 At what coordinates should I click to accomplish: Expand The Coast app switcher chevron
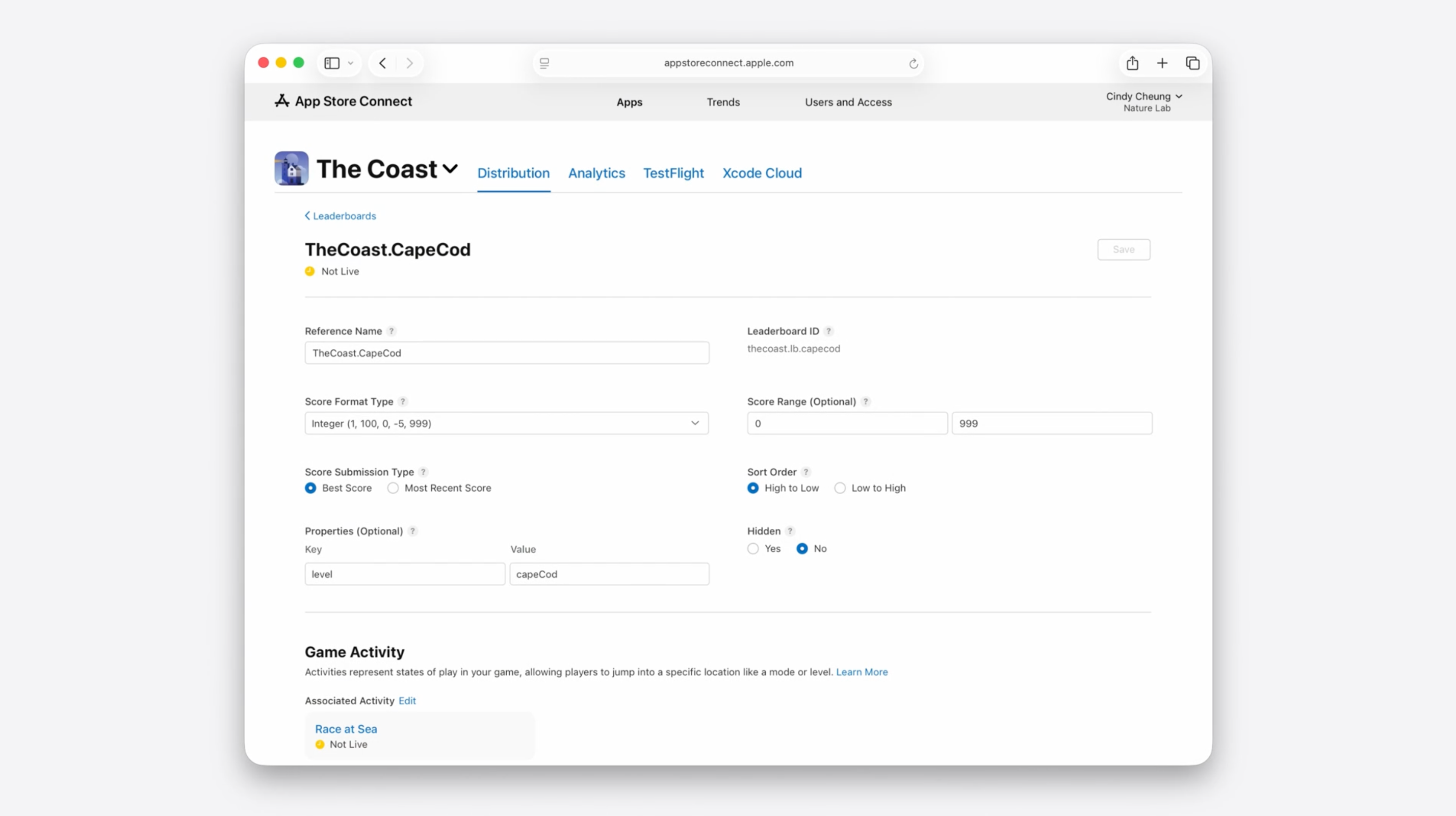(450, 168)
